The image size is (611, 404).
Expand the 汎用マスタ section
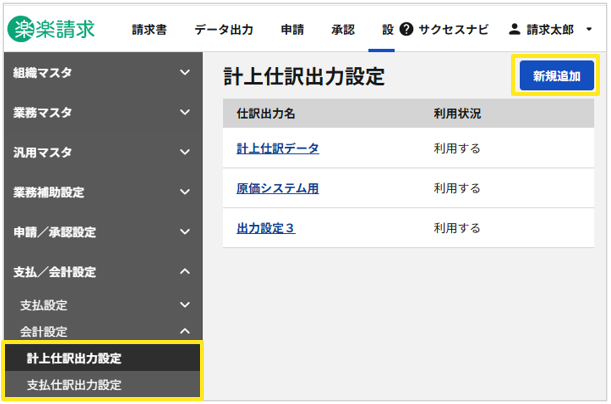coord(101,153)
